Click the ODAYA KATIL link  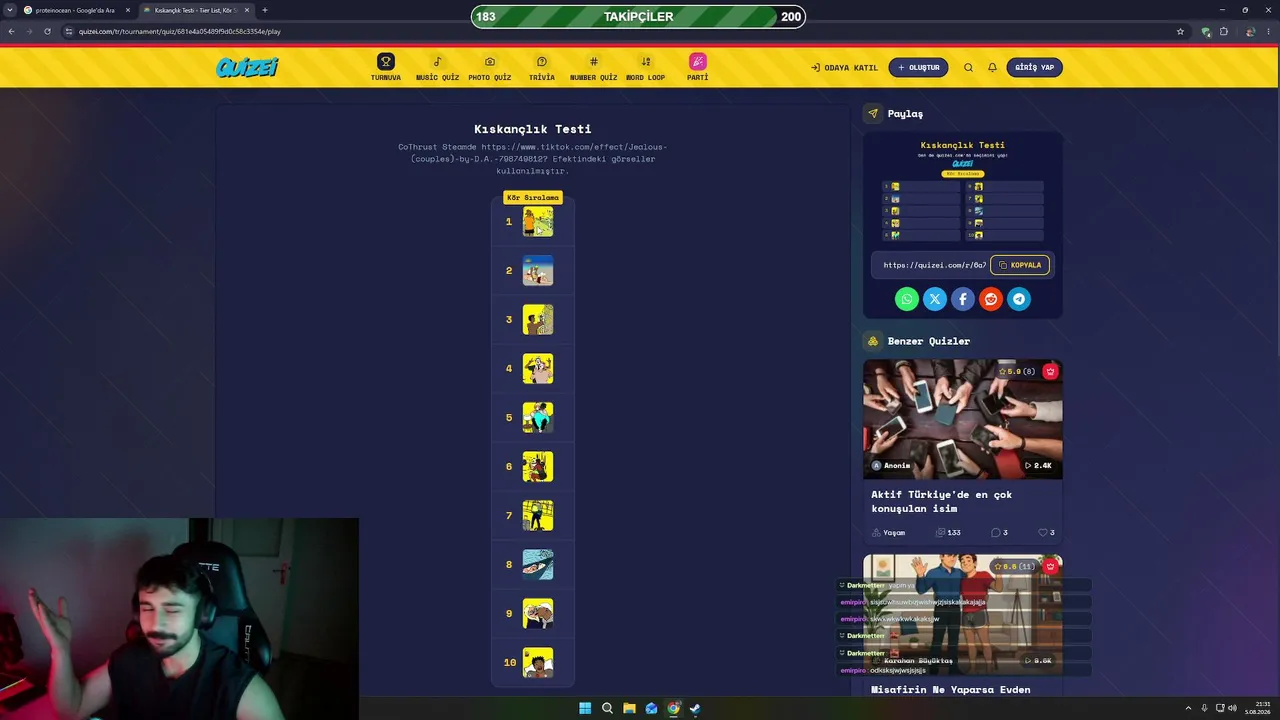click(844, 68)
